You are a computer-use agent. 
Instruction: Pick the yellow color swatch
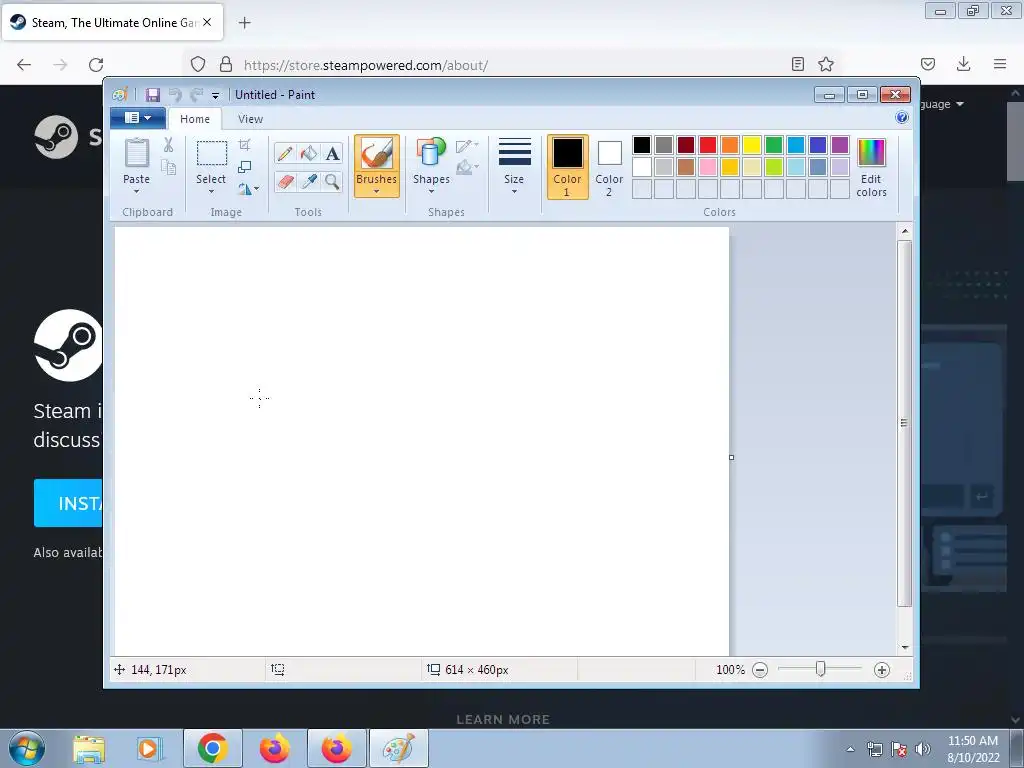tap(752, 145)
